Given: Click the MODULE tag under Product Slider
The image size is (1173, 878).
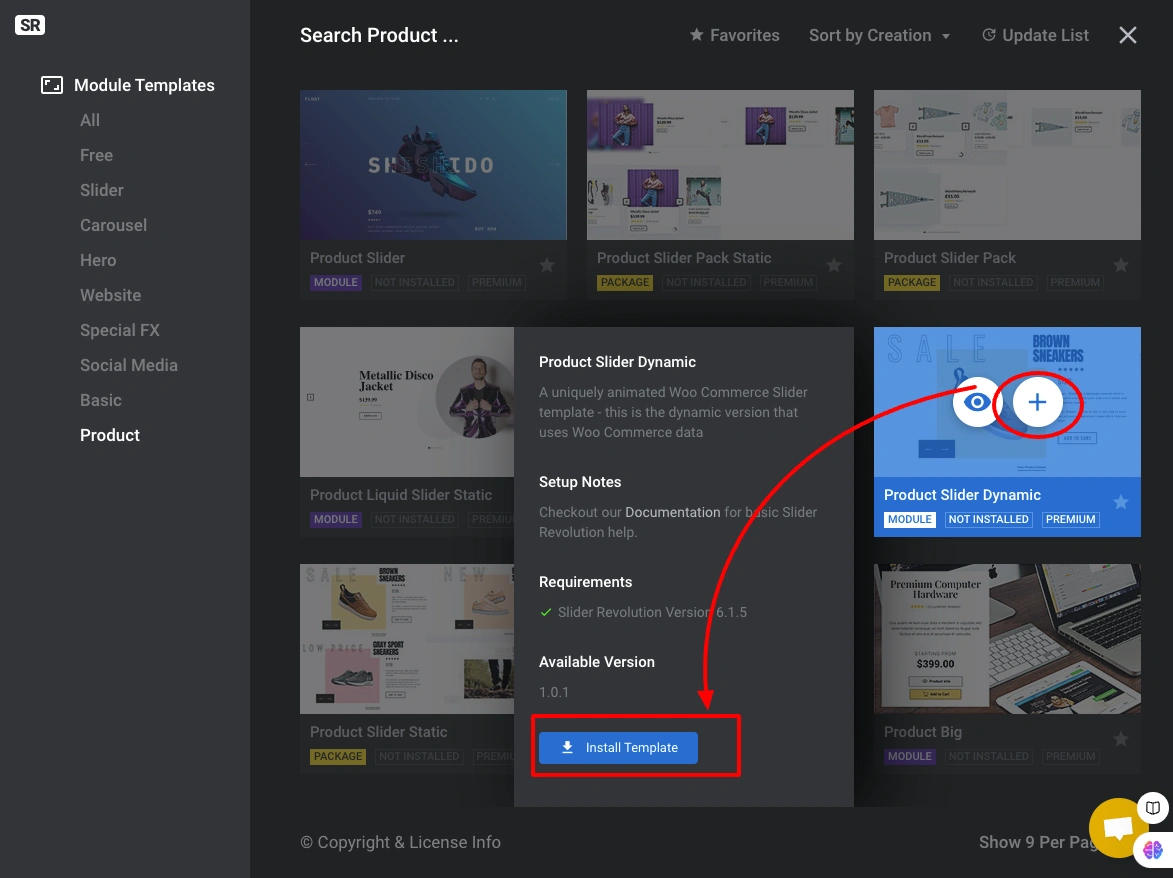Looking at the screenshot, I should pos(336,282).
